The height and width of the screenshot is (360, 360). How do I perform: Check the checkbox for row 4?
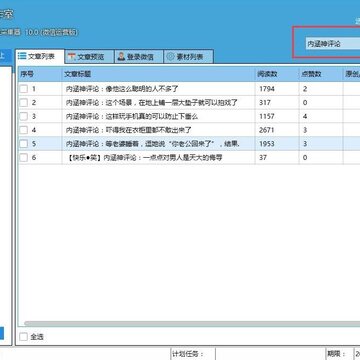tap(24, 130)
